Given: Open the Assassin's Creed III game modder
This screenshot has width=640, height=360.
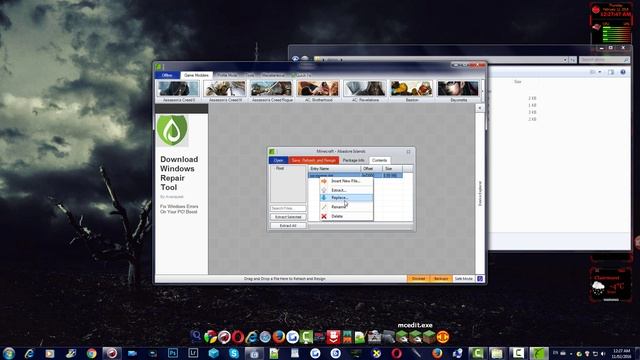Looking at the screenshot, I should tap(225, 91).
